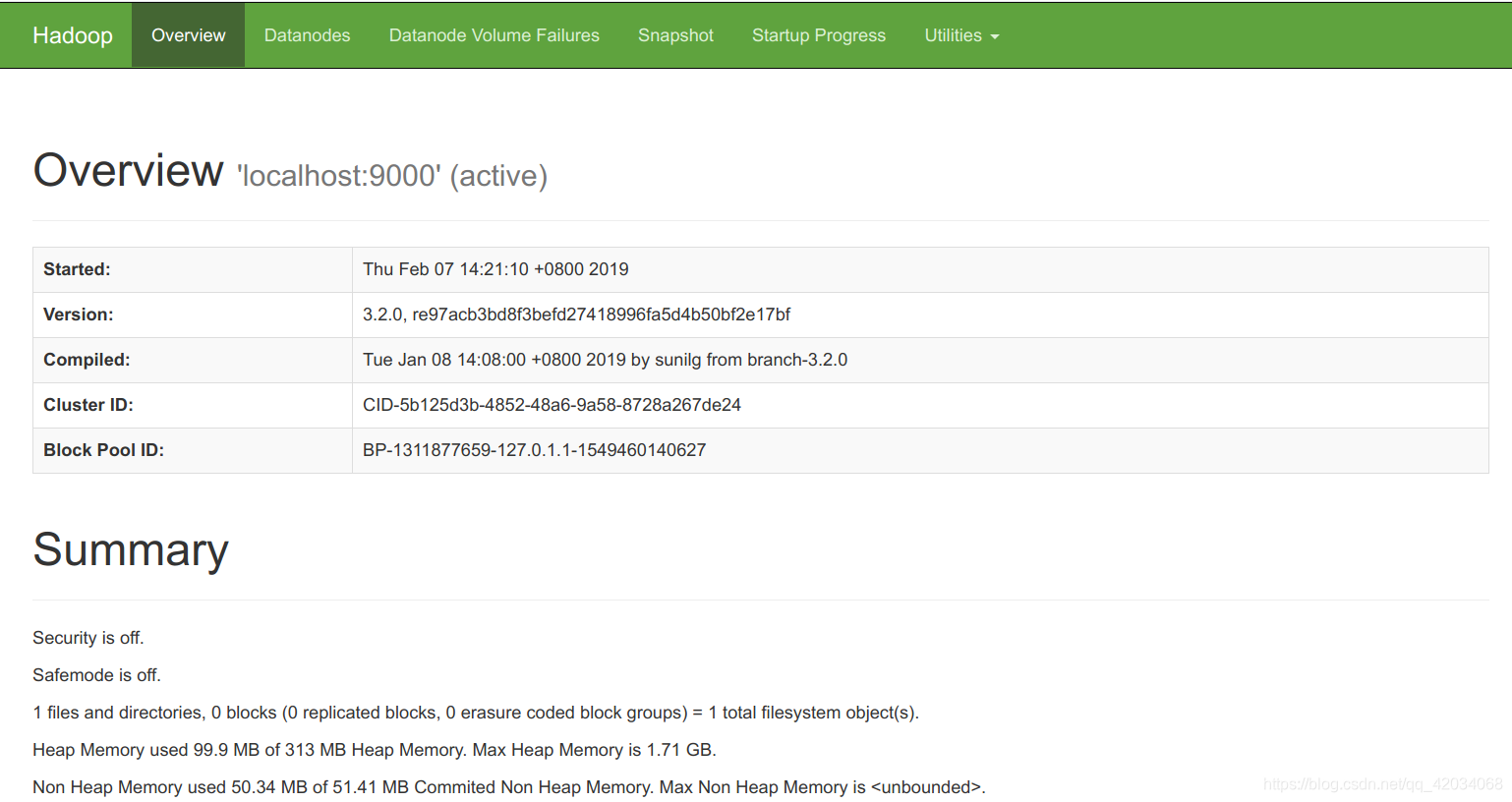Click the Started: row label
The width and height of the screenshot is (1512, 802).
click(77, 269)
